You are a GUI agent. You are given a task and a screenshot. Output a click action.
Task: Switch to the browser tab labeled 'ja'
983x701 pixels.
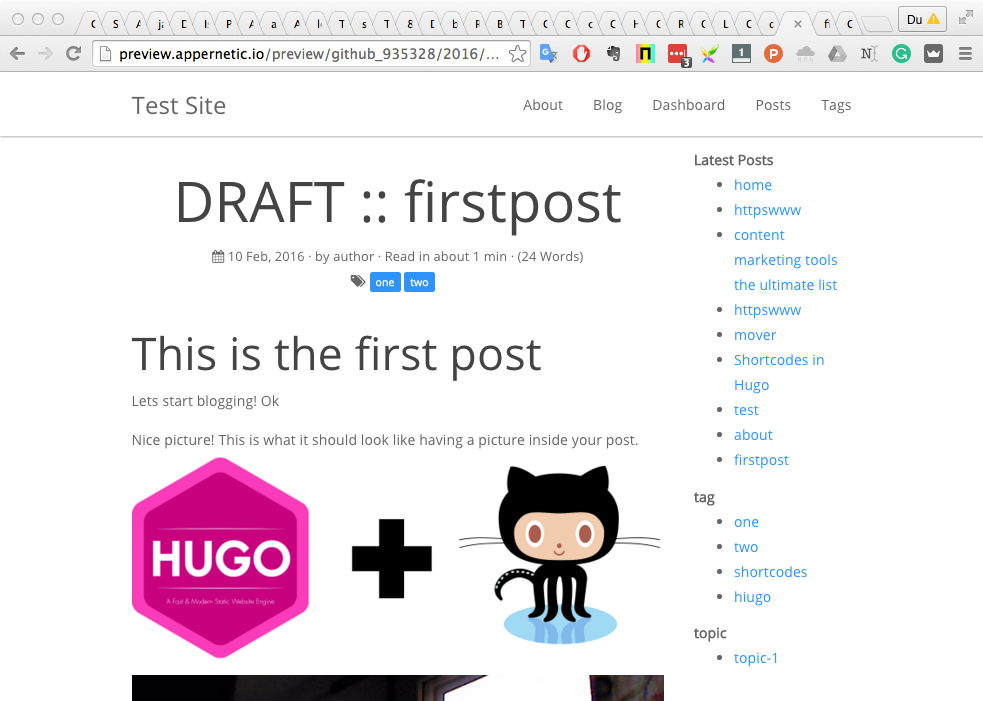[160, 24]
